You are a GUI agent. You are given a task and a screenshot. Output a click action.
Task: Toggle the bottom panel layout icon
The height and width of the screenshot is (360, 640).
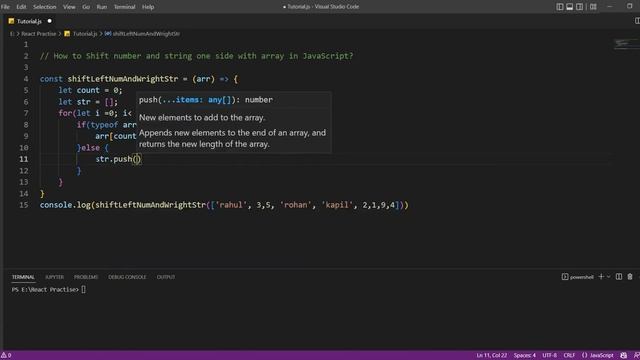pyautogui.click(x=569, y=7)
